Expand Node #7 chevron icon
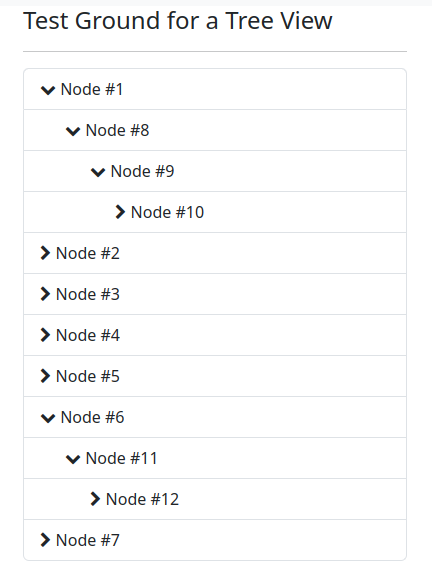The width and height of the screenshot is (432, 578). click(45, 540)
